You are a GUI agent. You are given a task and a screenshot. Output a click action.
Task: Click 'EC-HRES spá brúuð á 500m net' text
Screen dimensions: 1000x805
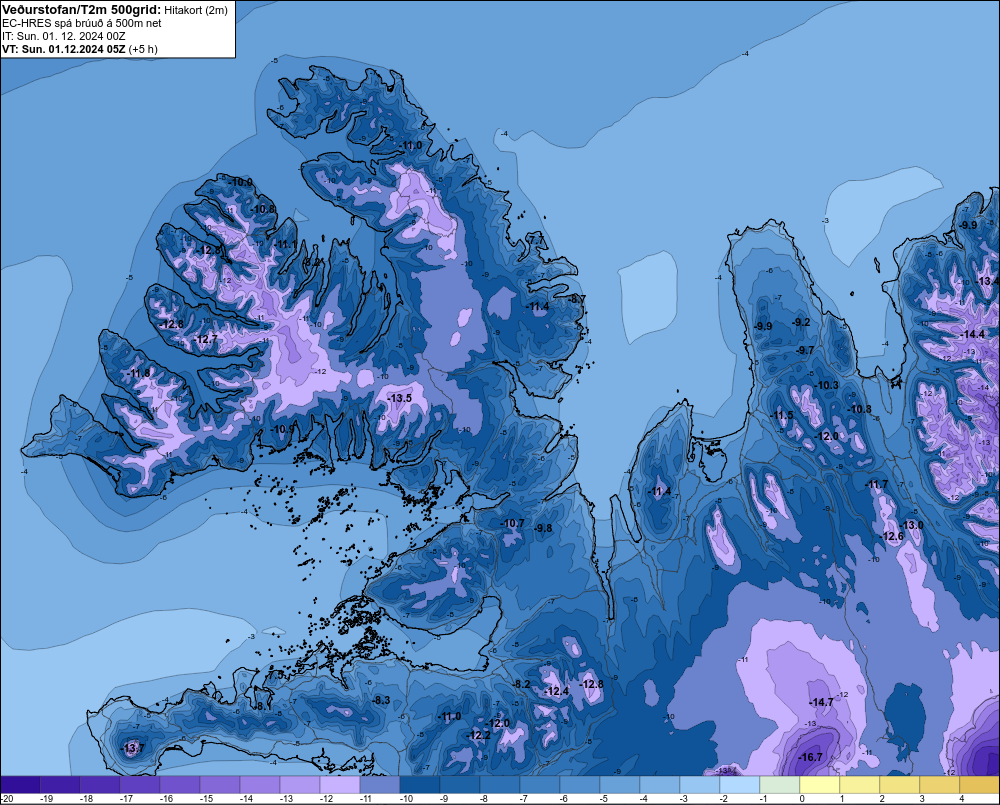coord(82,23)
